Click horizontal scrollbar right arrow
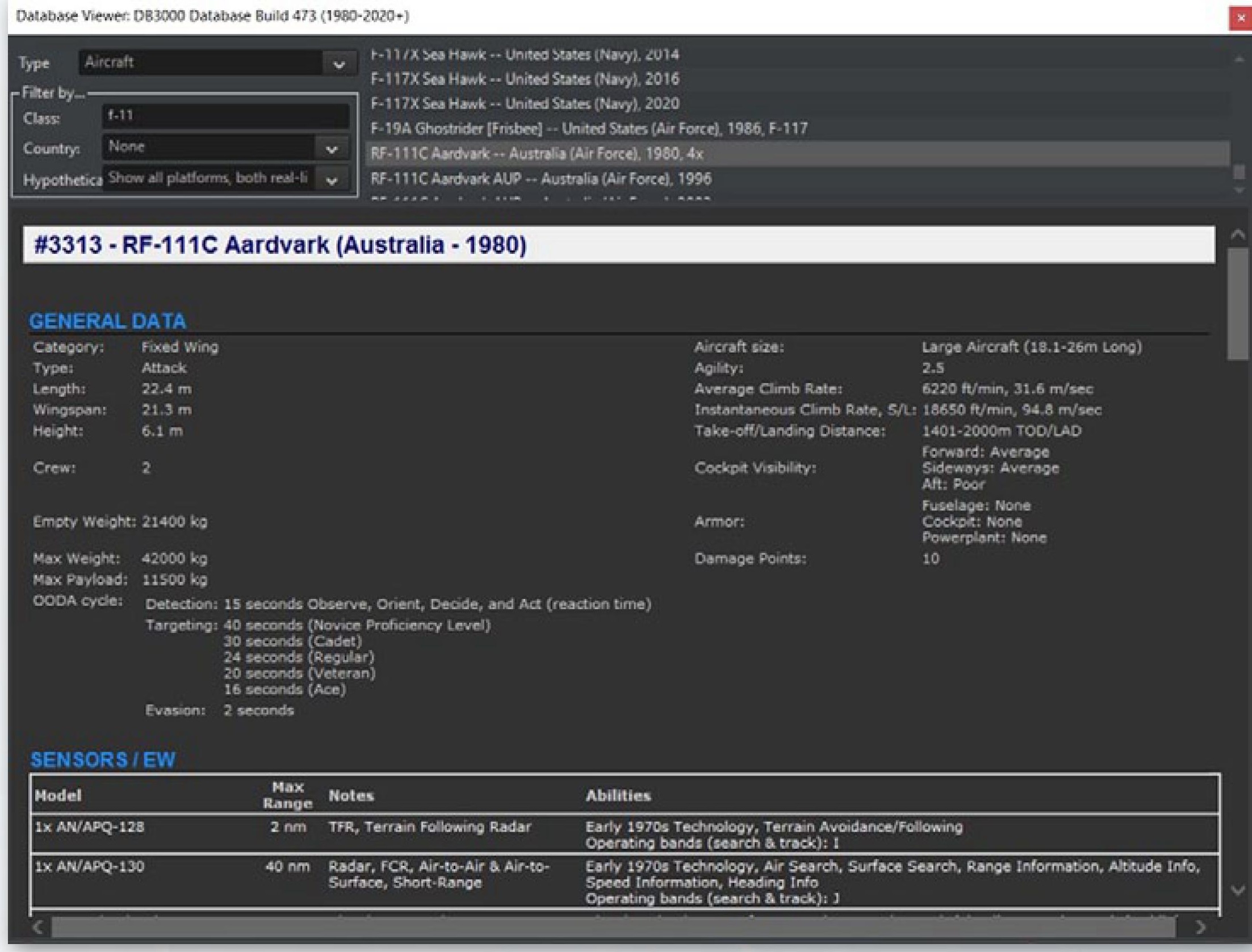 click(1200, 927)
